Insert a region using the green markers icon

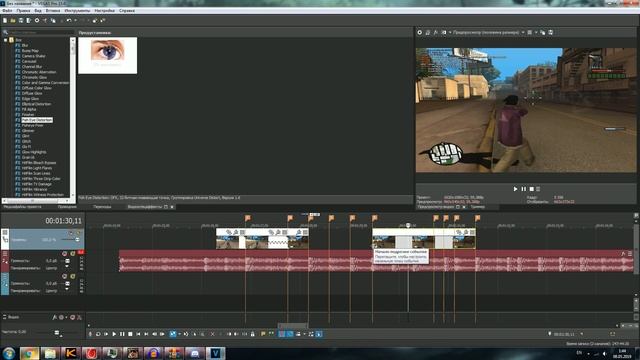pos(271,334)
